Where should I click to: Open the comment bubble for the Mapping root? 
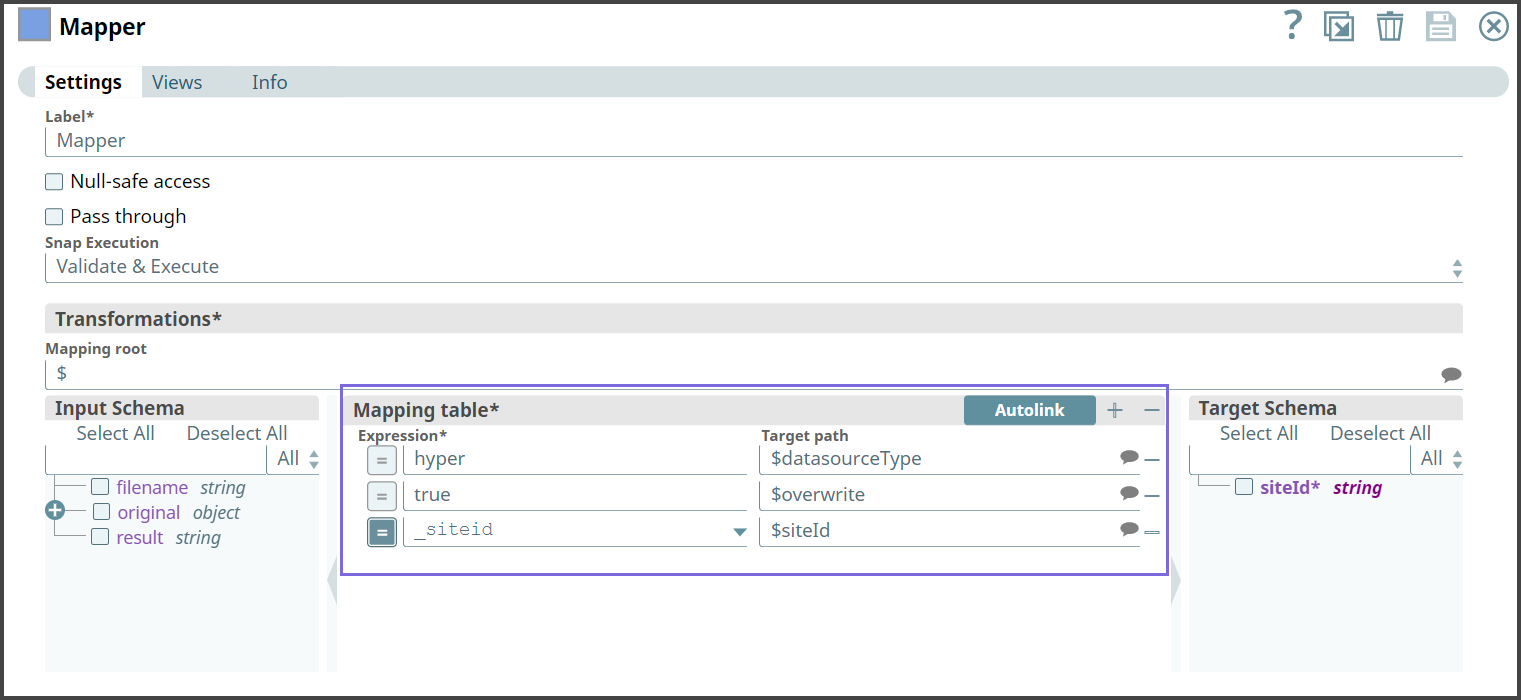(1452, 373)
